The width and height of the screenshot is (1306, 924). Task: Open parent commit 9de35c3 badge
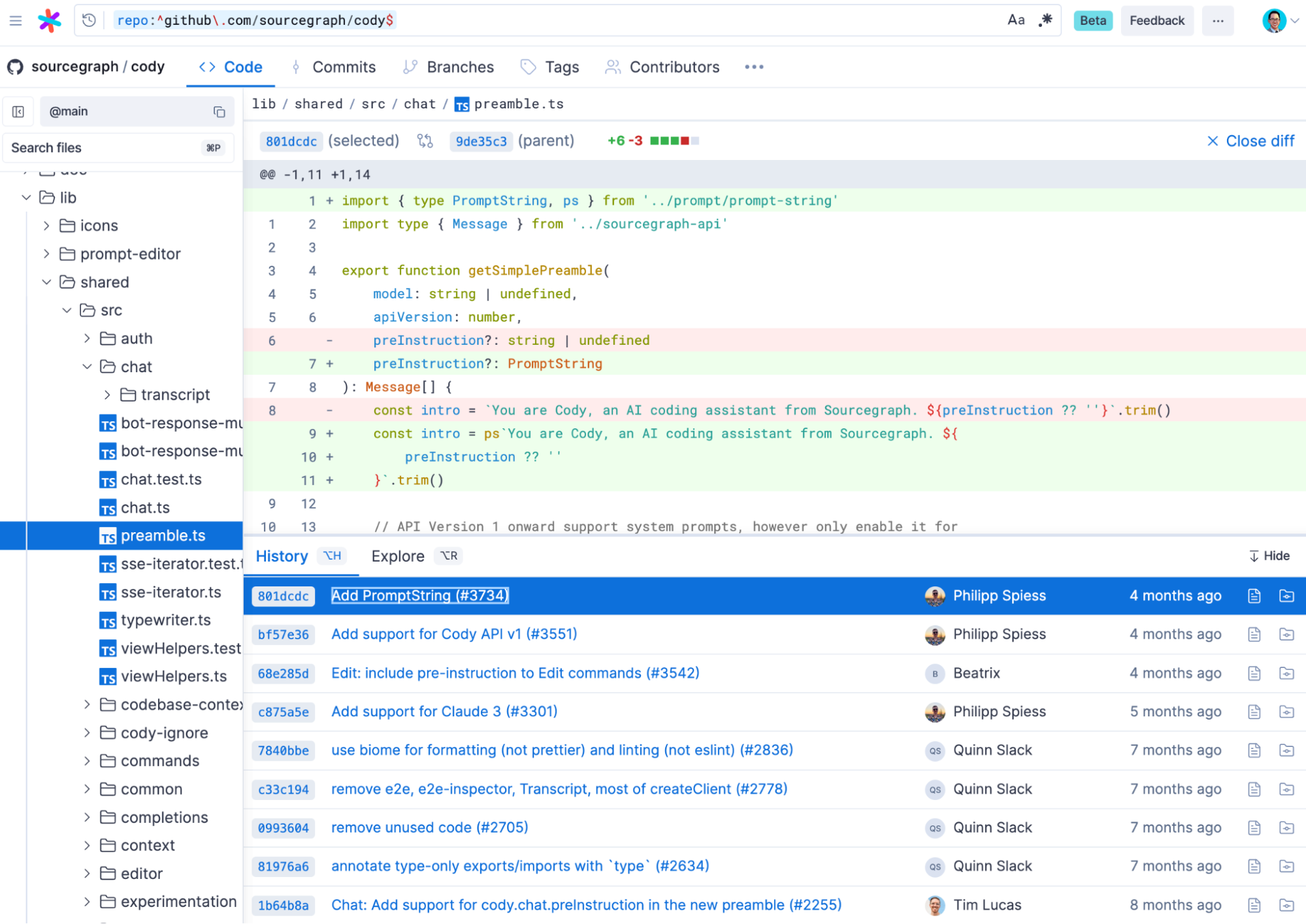[481, 141]
